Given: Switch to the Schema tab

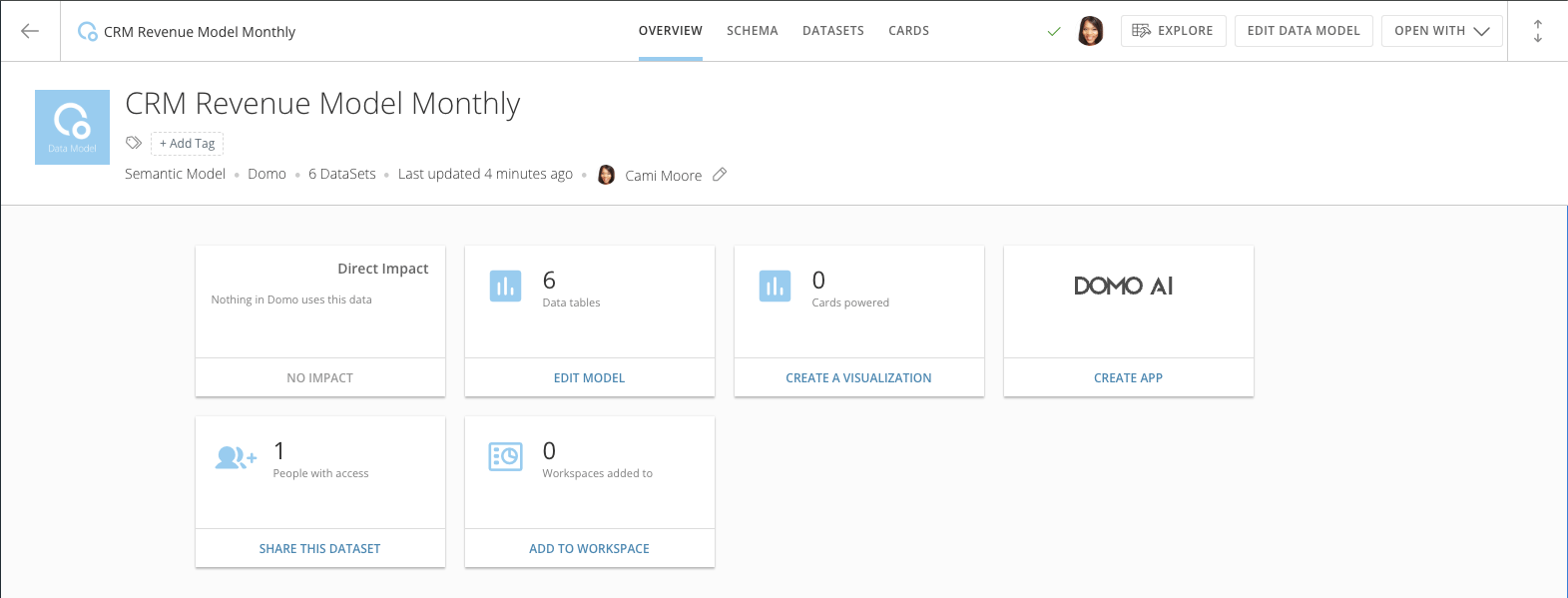Looking at the screenshot, I should pos(753,31).
